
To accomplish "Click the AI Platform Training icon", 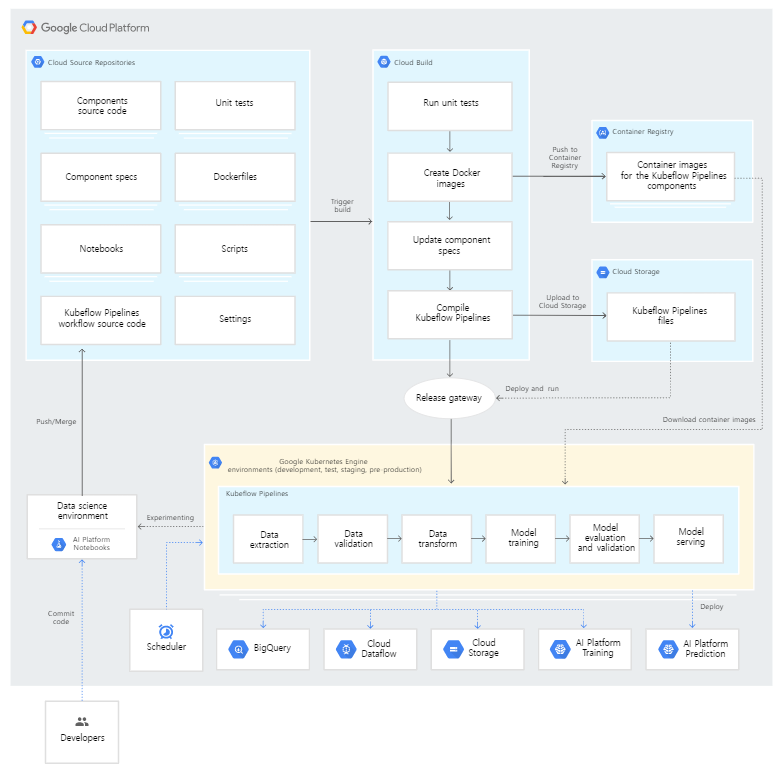I will [x=560, y=649].
